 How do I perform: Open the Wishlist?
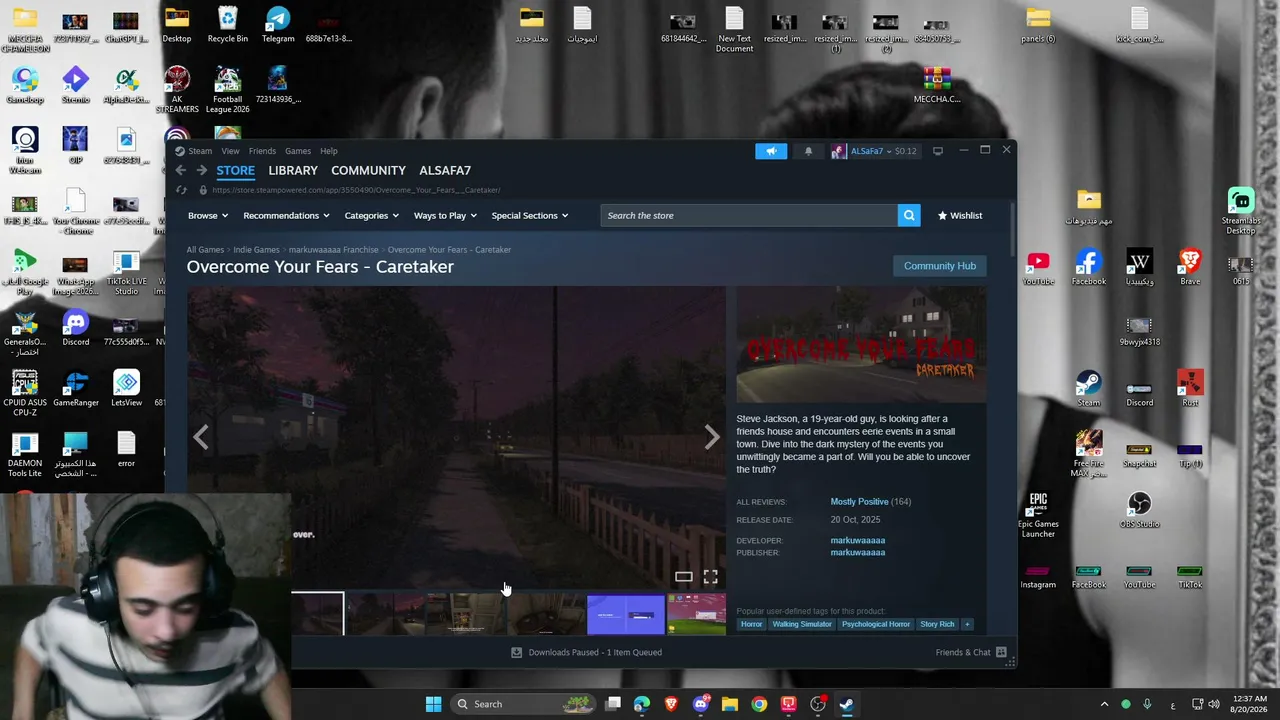960,216
